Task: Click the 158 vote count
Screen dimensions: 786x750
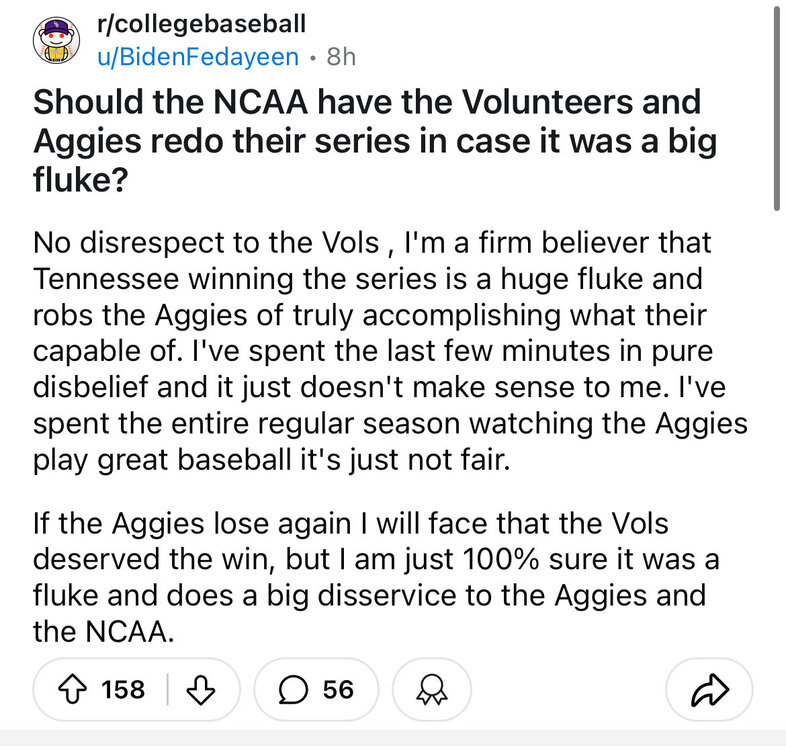Action: click(x=123, y=689)
